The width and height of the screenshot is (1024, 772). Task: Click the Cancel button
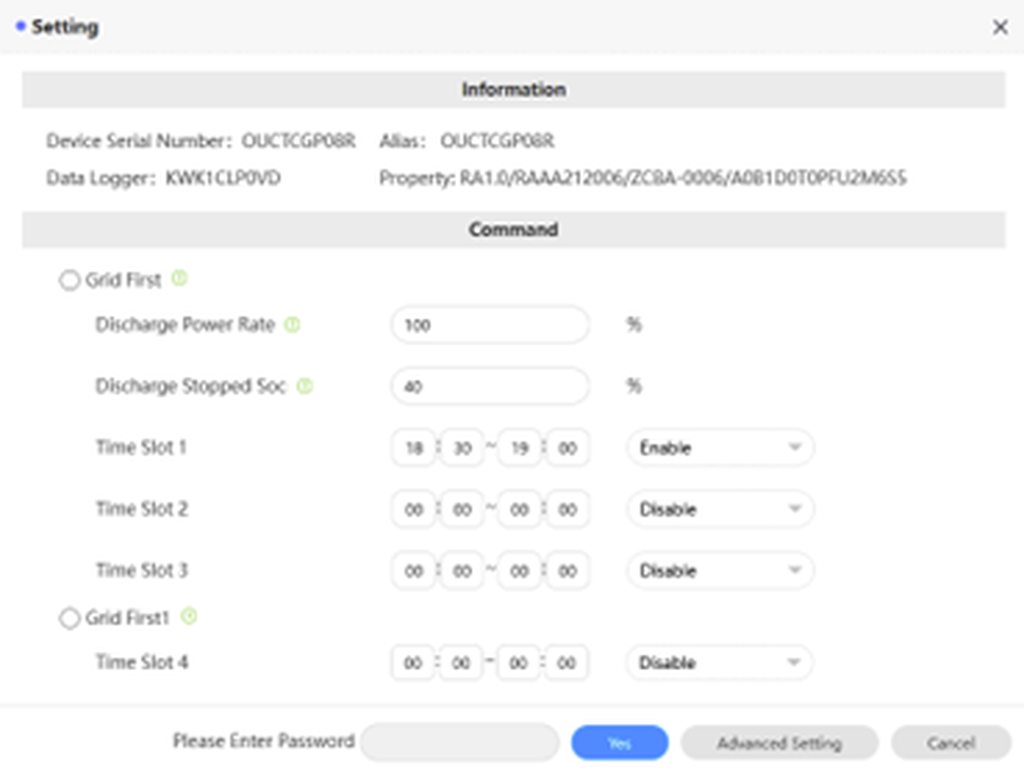[x=950, y=743]
